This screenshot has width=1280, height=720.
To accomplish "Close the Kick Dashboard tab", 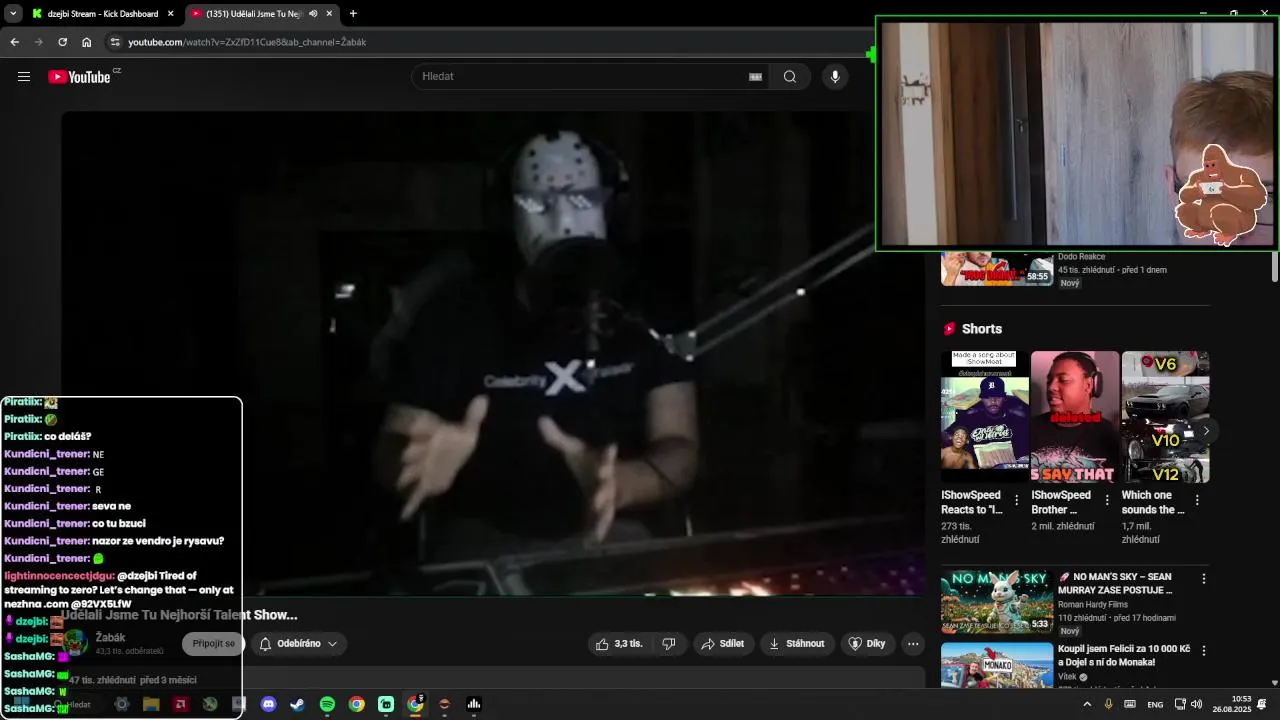I will tap(170, 14).
